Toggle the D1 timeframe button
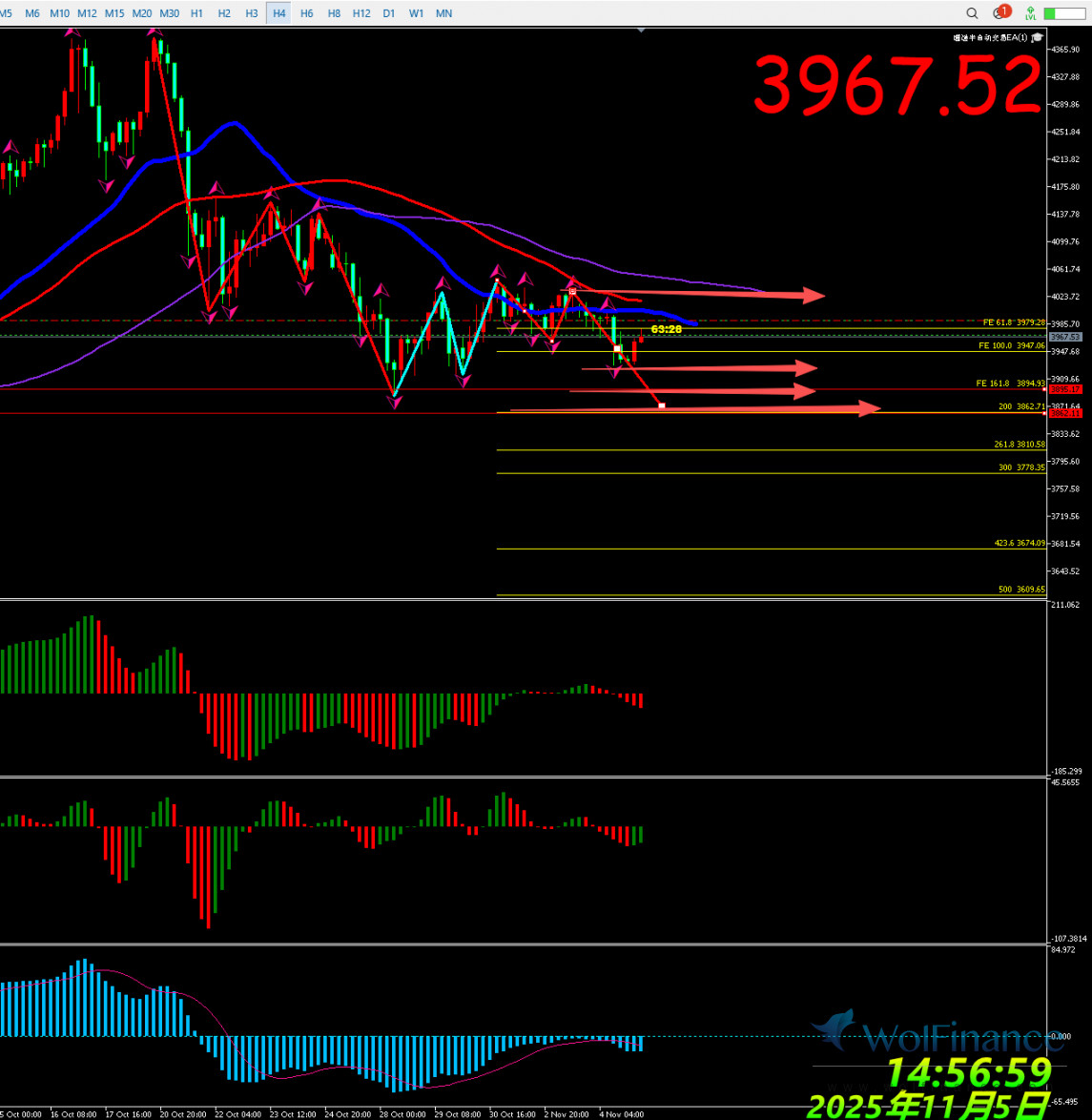This screenshot has width=1092, height=1120. (x=389, y=13)
